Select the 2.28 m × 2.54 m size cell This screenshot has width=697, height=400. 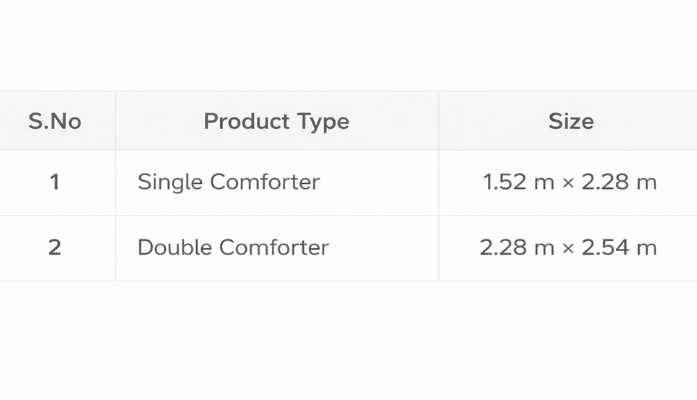point(568,248)
